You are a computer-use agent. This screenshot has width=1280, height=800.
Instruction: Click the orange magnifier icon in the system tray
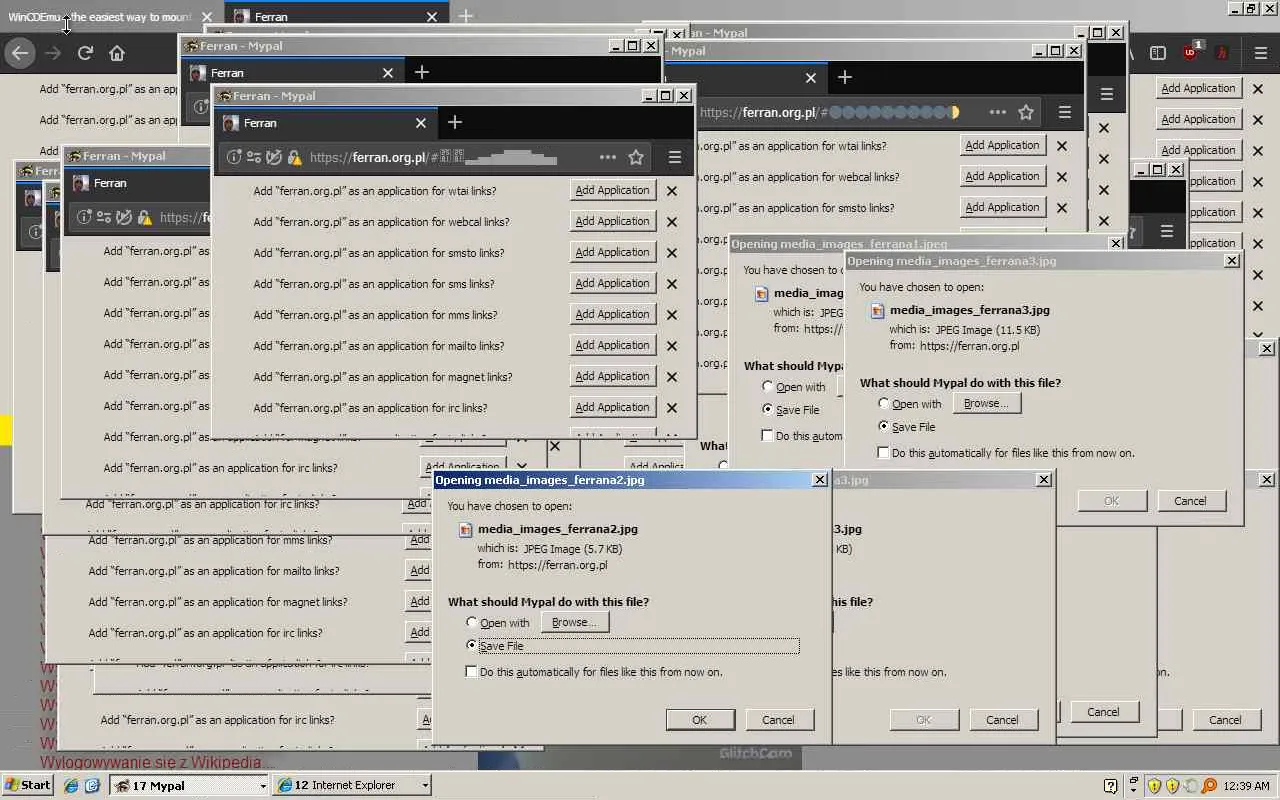(x=1210, y=785)
